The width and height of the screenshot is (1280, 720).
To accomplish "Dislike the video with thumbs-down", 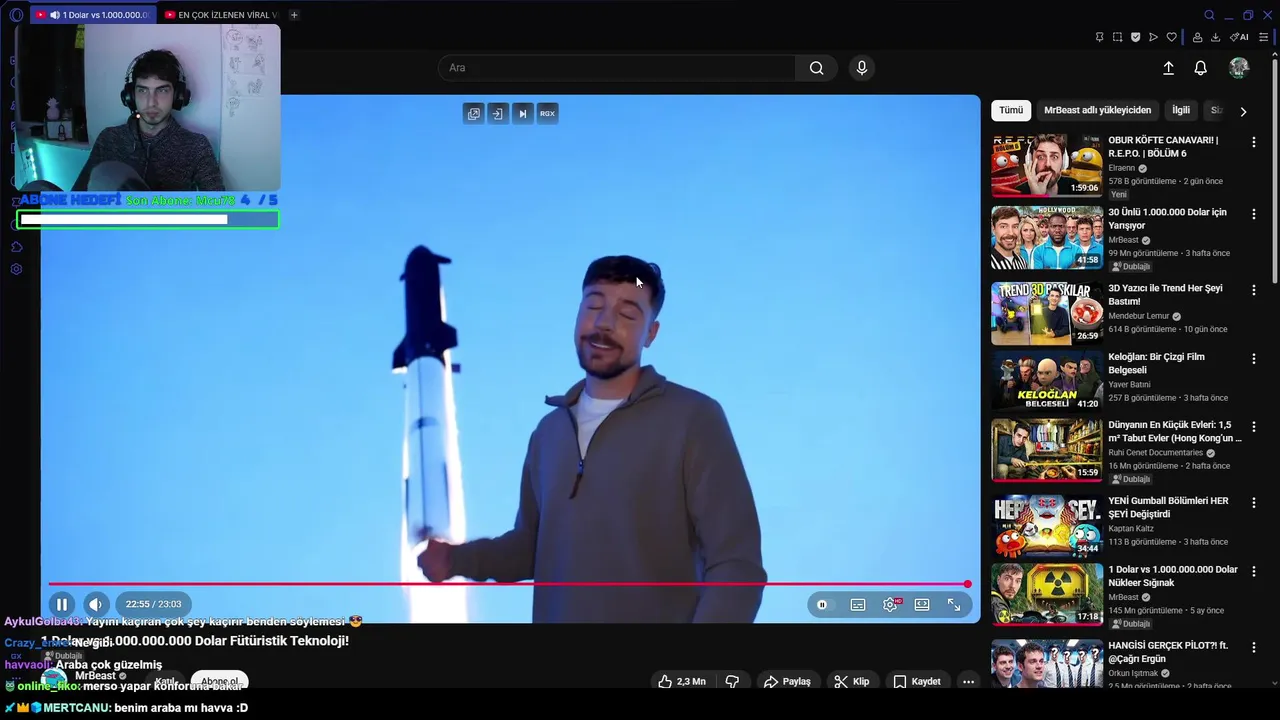I will coord(732,682).
